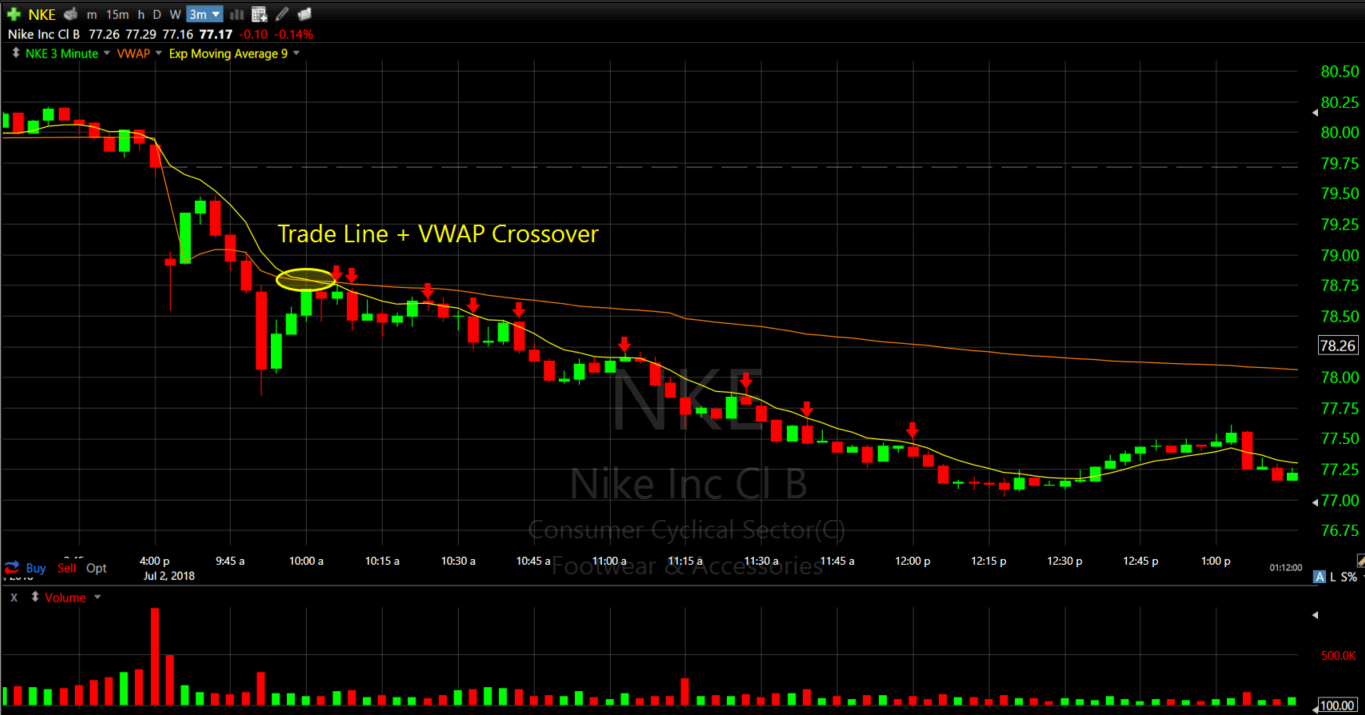Switch to the Daily timeframe
The image size is (1365, 715).
point(156,14)
